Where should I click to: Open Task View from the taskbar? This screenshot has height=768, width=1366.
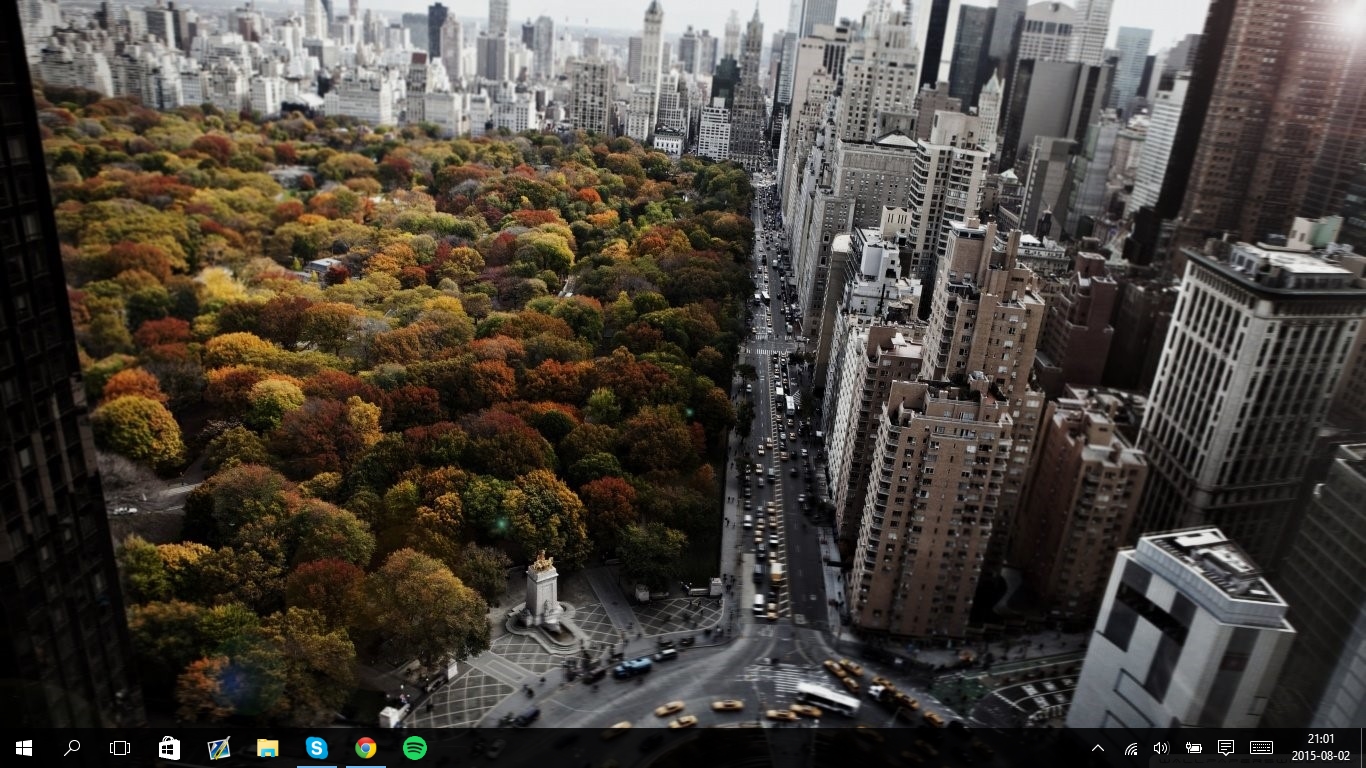click(x=120, y=748)
